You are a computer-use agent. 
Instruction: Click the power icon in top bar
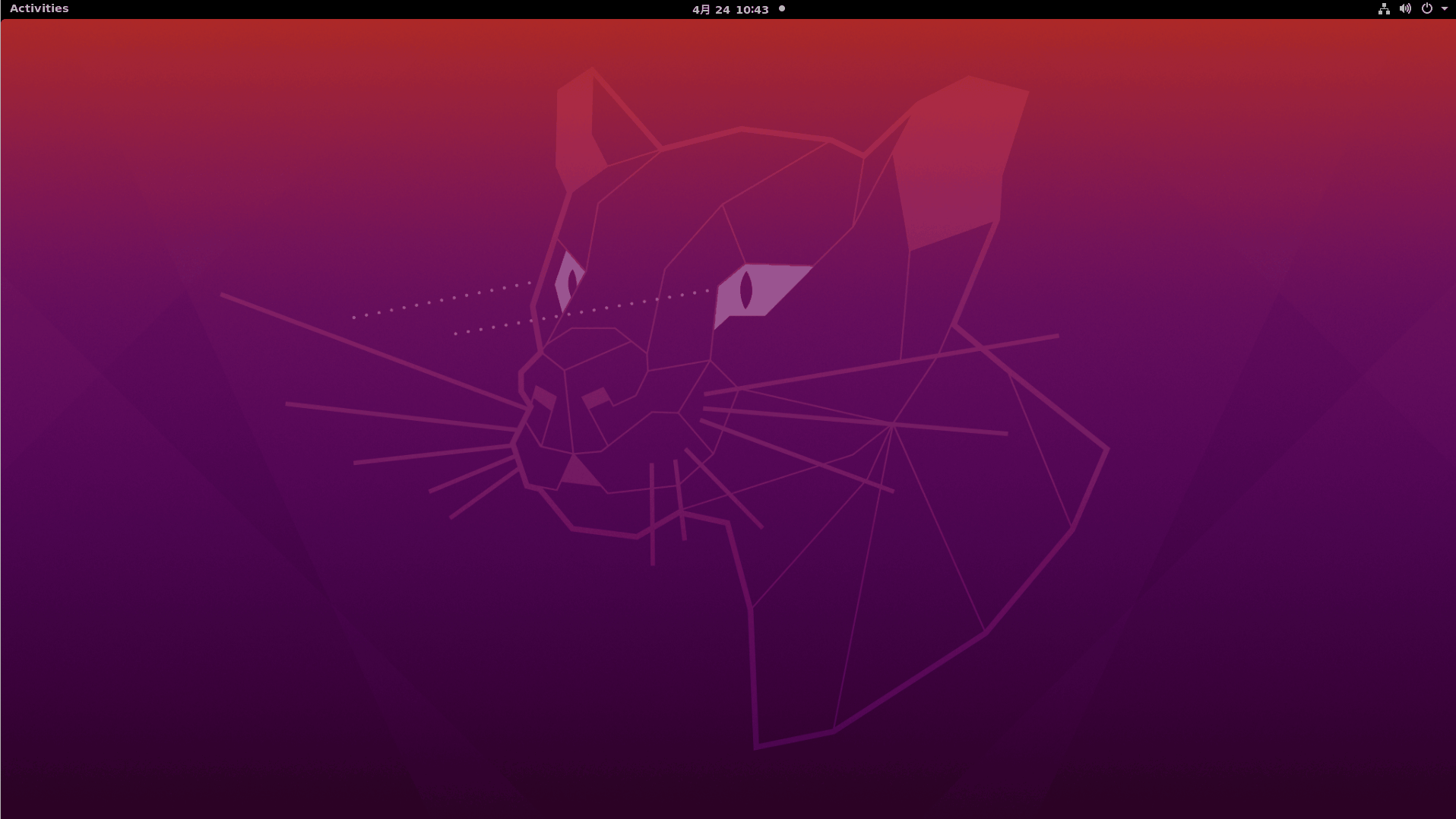coord(1426,9)
